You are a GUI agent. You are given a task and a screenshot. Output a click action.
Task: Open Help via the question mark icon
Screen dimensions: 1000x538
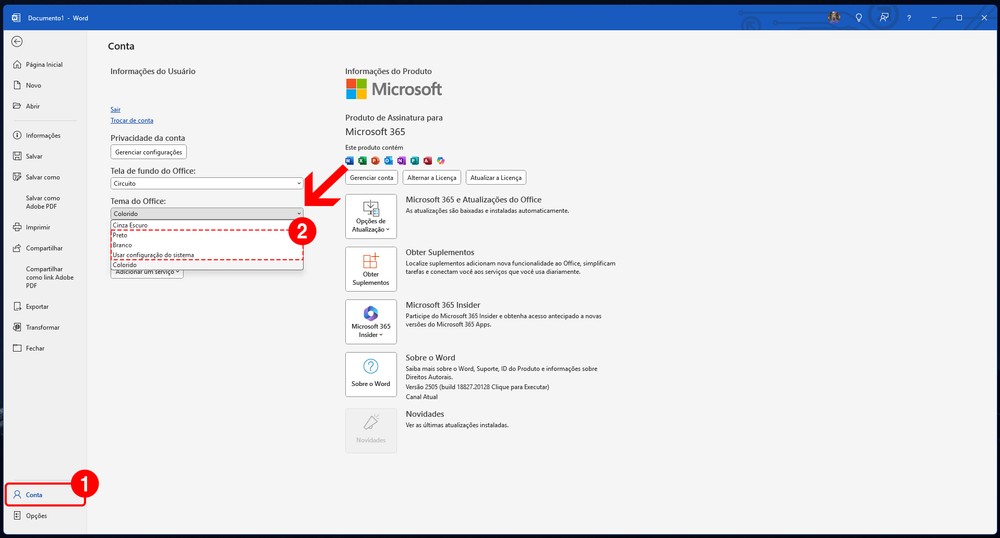(x=908, y=17)
